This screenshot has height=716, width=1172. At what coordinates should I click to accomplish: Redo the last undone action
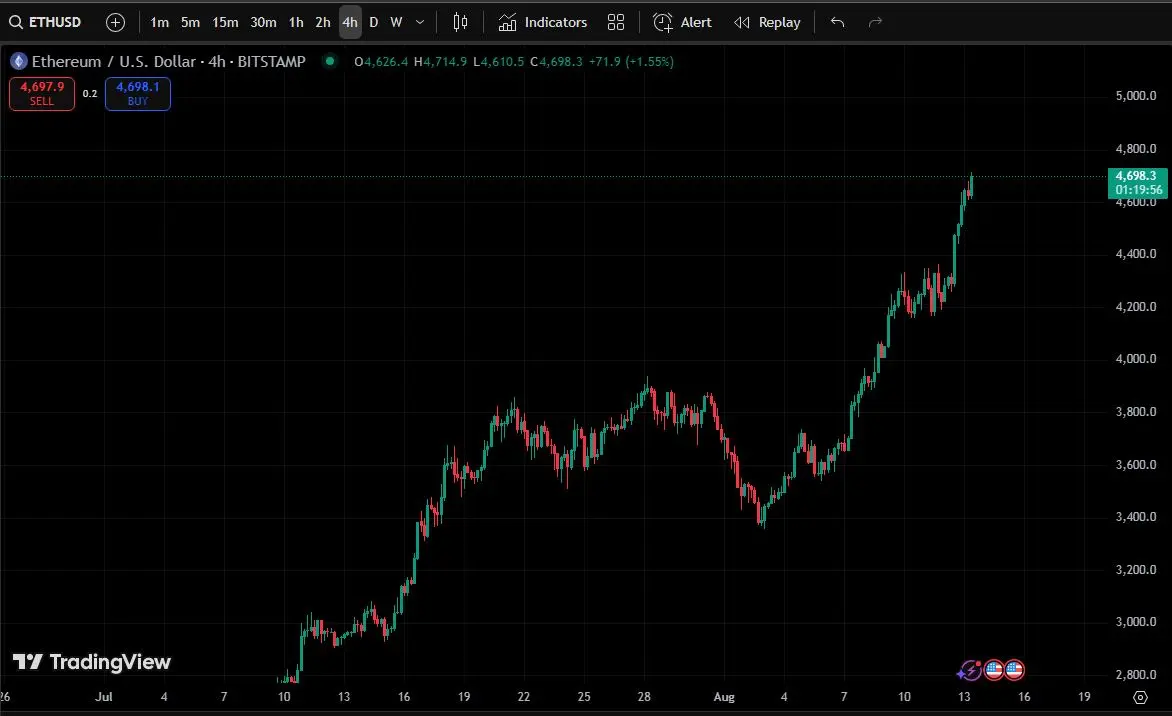point(875,22)
